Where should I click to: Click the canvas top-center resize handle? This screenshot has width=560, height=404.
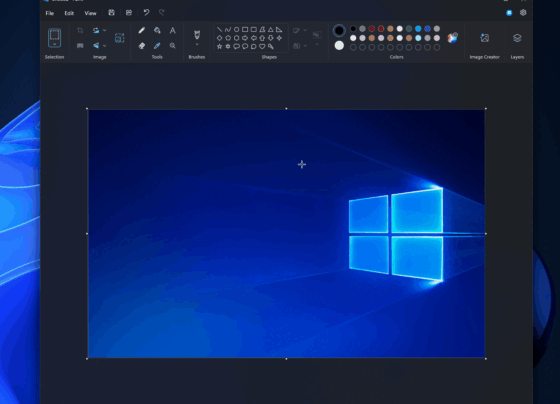coord(286,108)
